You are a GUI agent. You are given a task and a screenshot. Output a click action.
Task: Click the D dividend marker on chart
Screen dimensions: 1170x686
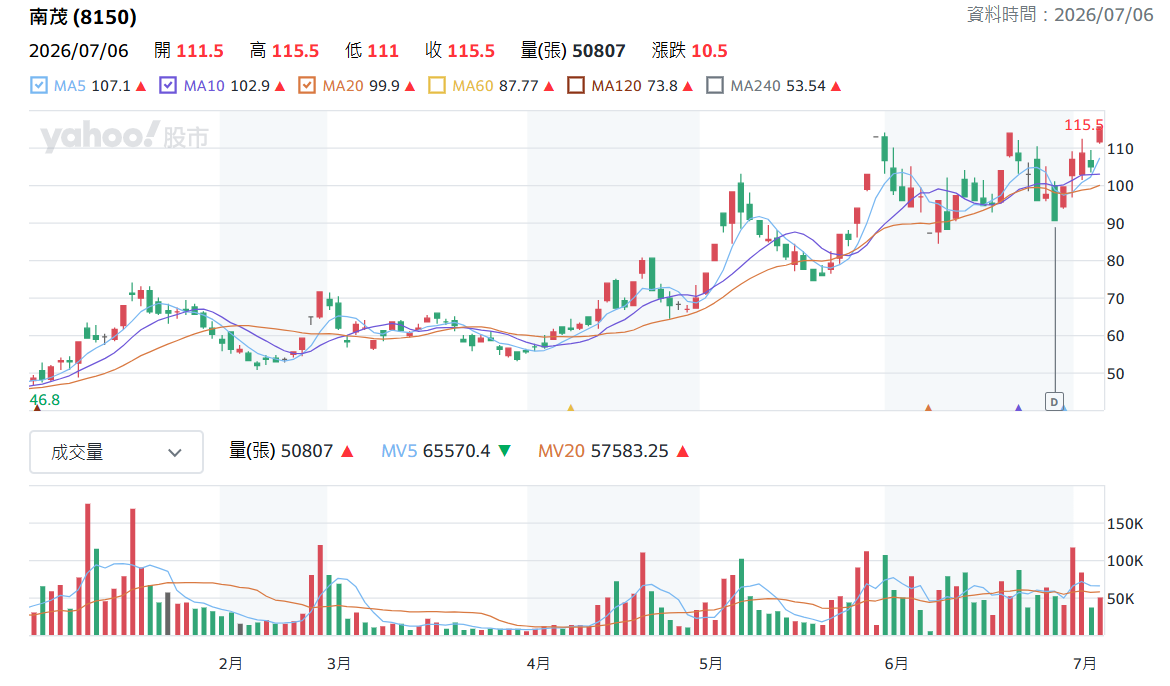(1054, 402)
